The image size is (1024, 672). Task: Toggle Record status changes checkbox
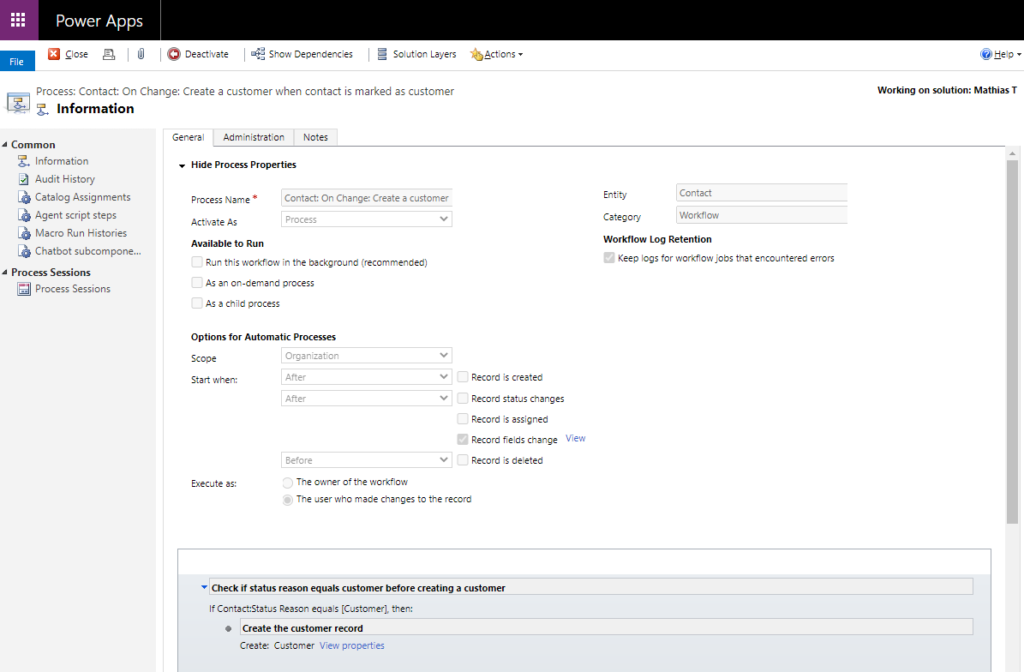point(462,398)
